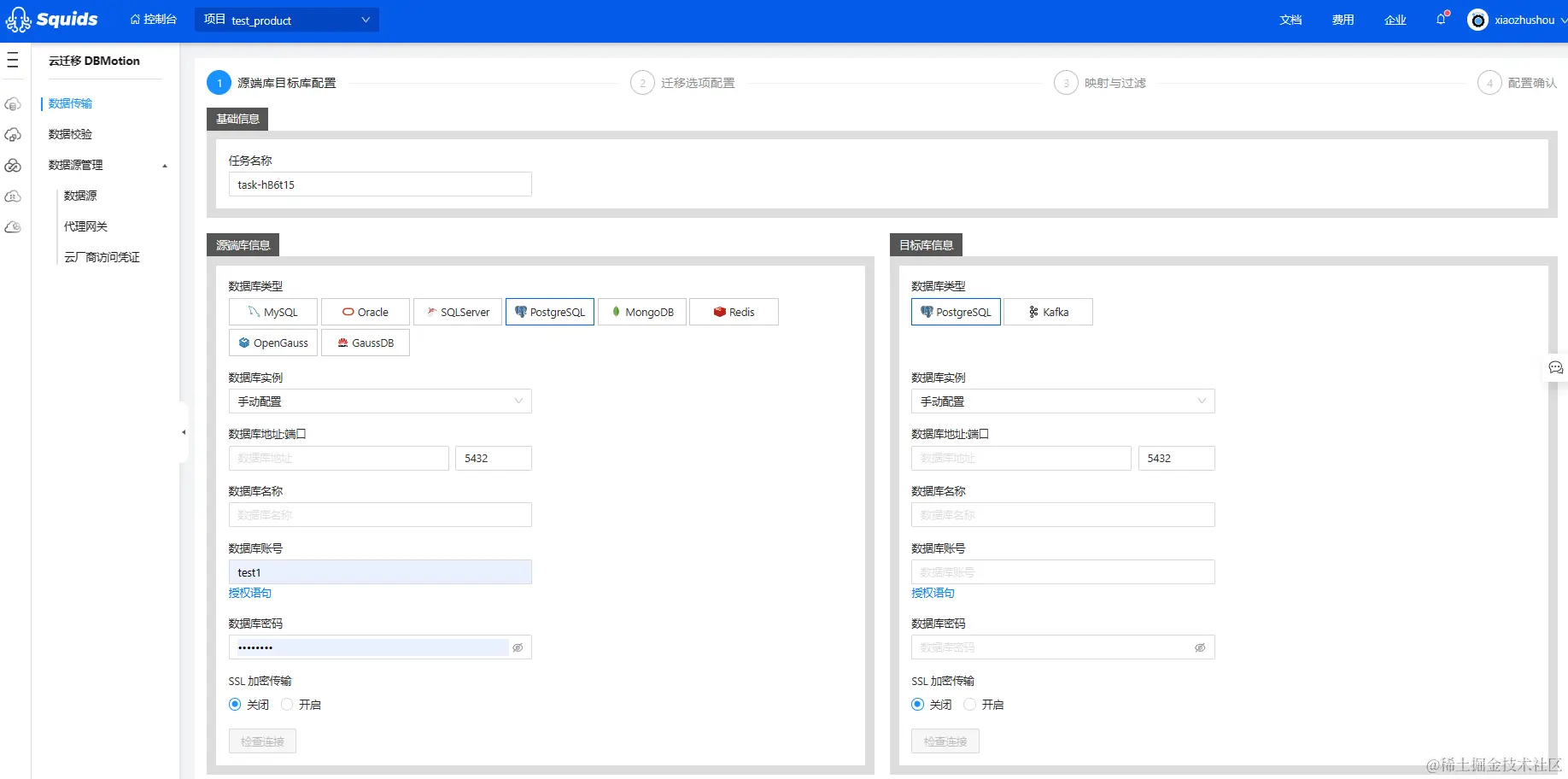
Task: Select Oracle as source database type
Action: [366, 312]
